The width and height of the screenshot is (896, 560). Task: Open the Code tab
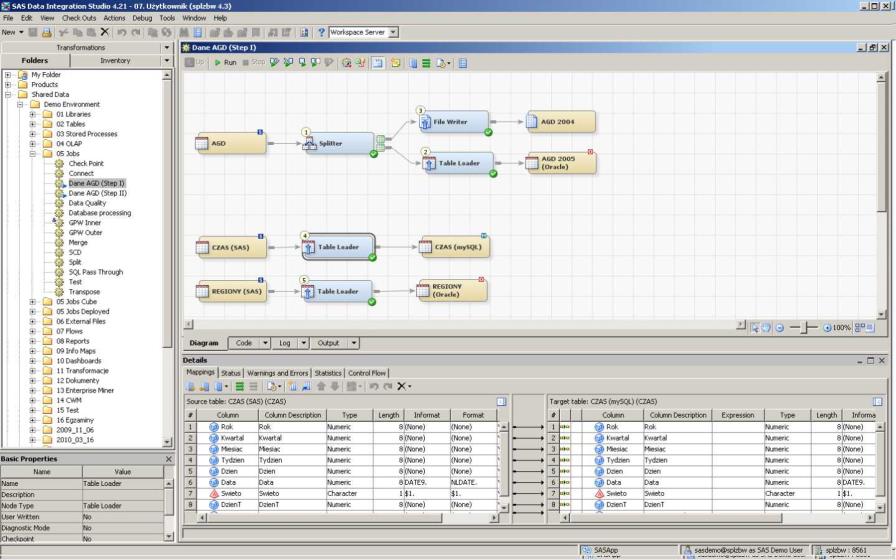(x=243, y=343)
